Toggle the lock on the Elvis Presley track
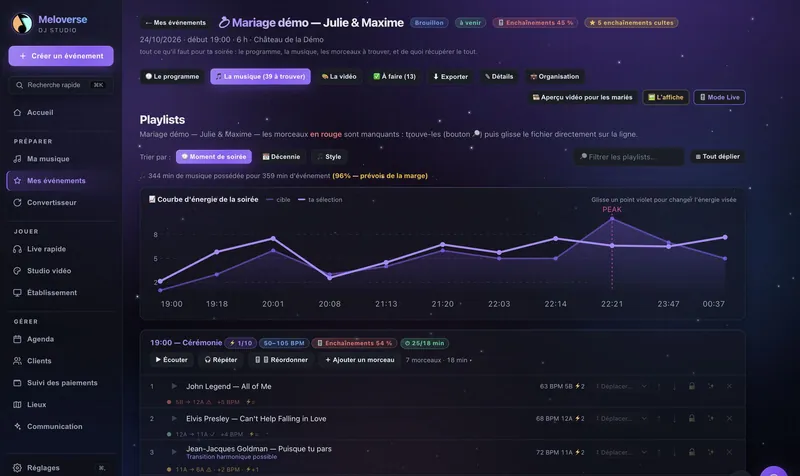This screenshot has width=800, height=476. tap(692, 418)
